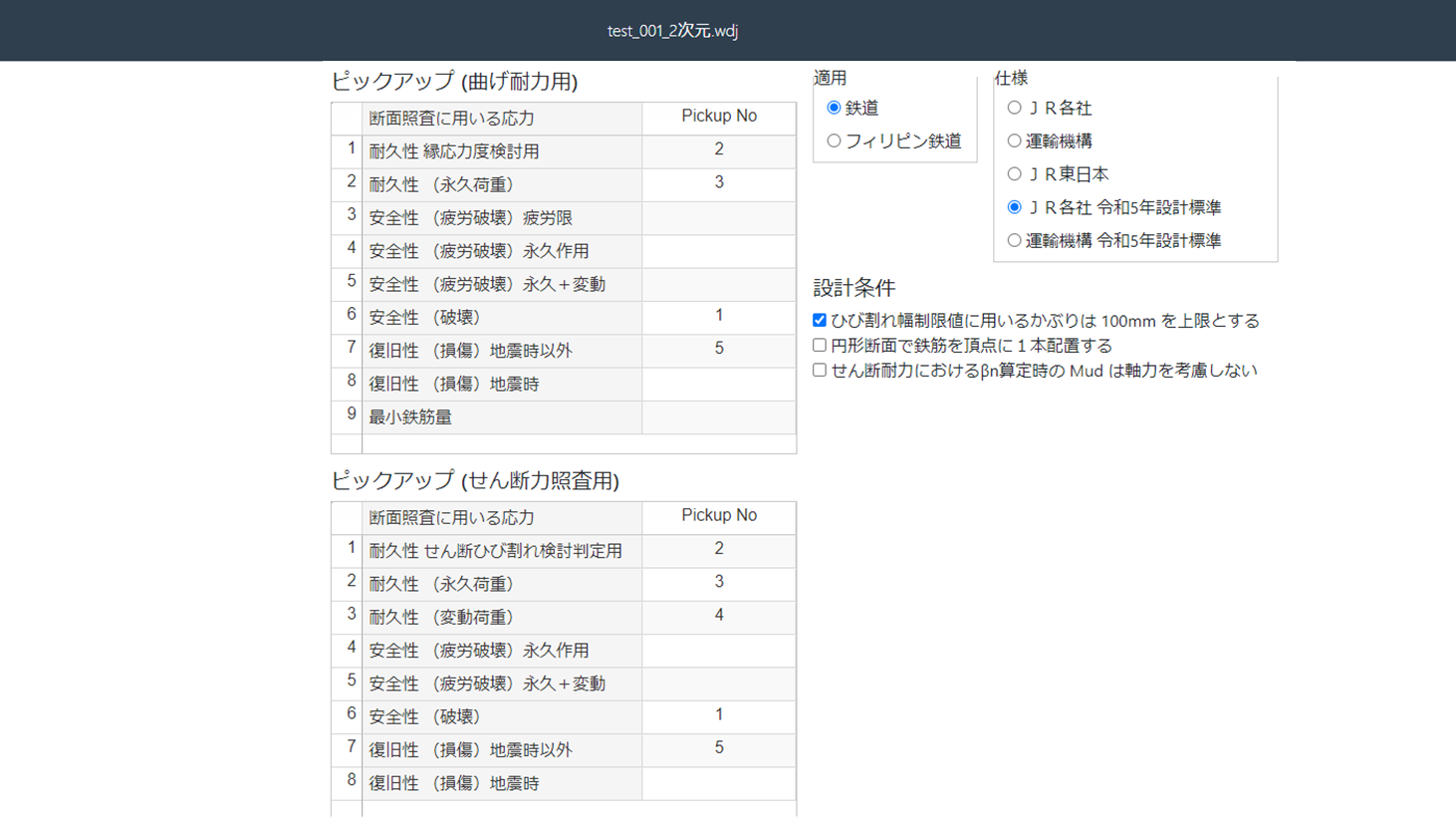Click Pickup No cell of bending 復旧性（損傷）地震時
1456x820 pixels.
coord(719,384)
